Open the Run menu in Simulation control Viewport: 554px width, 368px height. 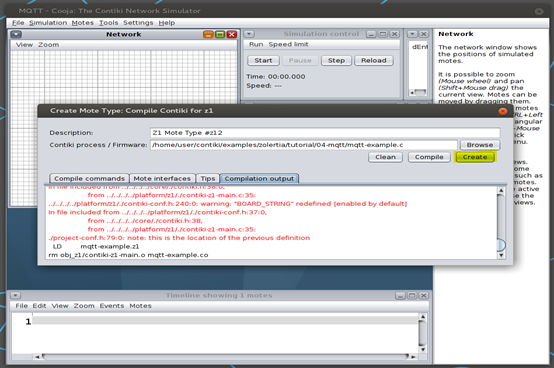[x=256, y=44]
